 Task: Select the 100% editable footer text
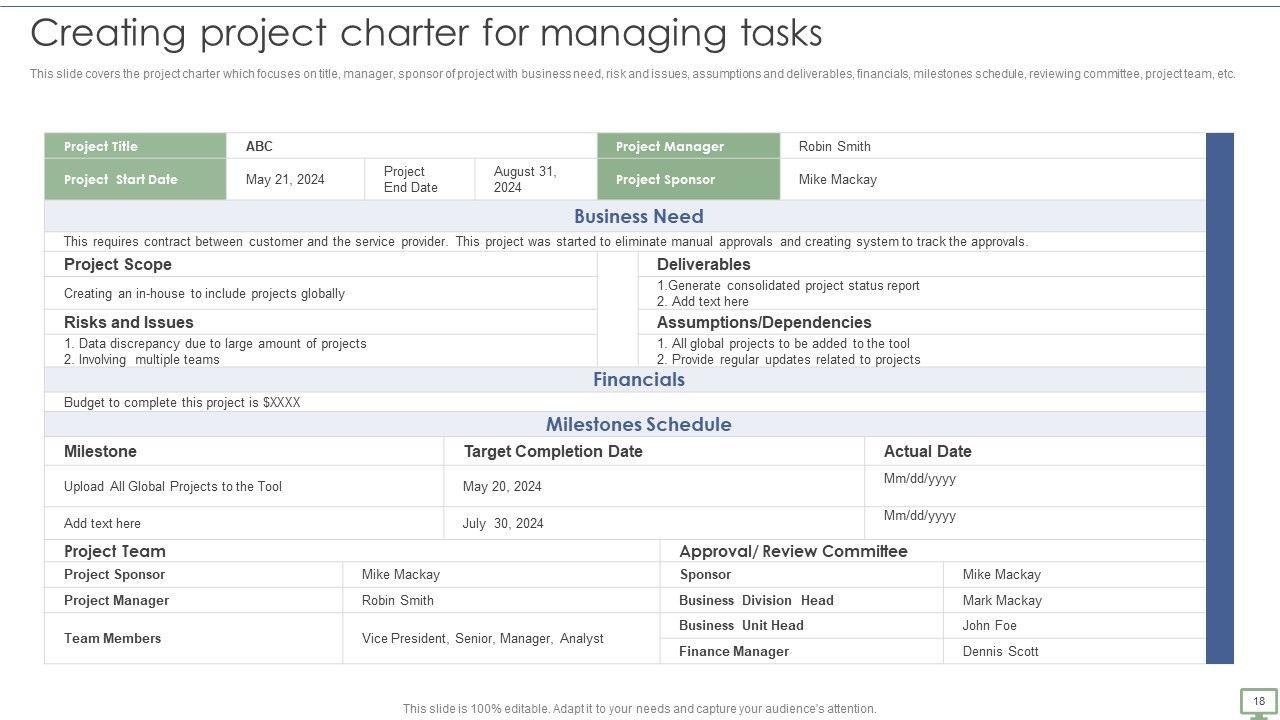[x=639, y=709]
